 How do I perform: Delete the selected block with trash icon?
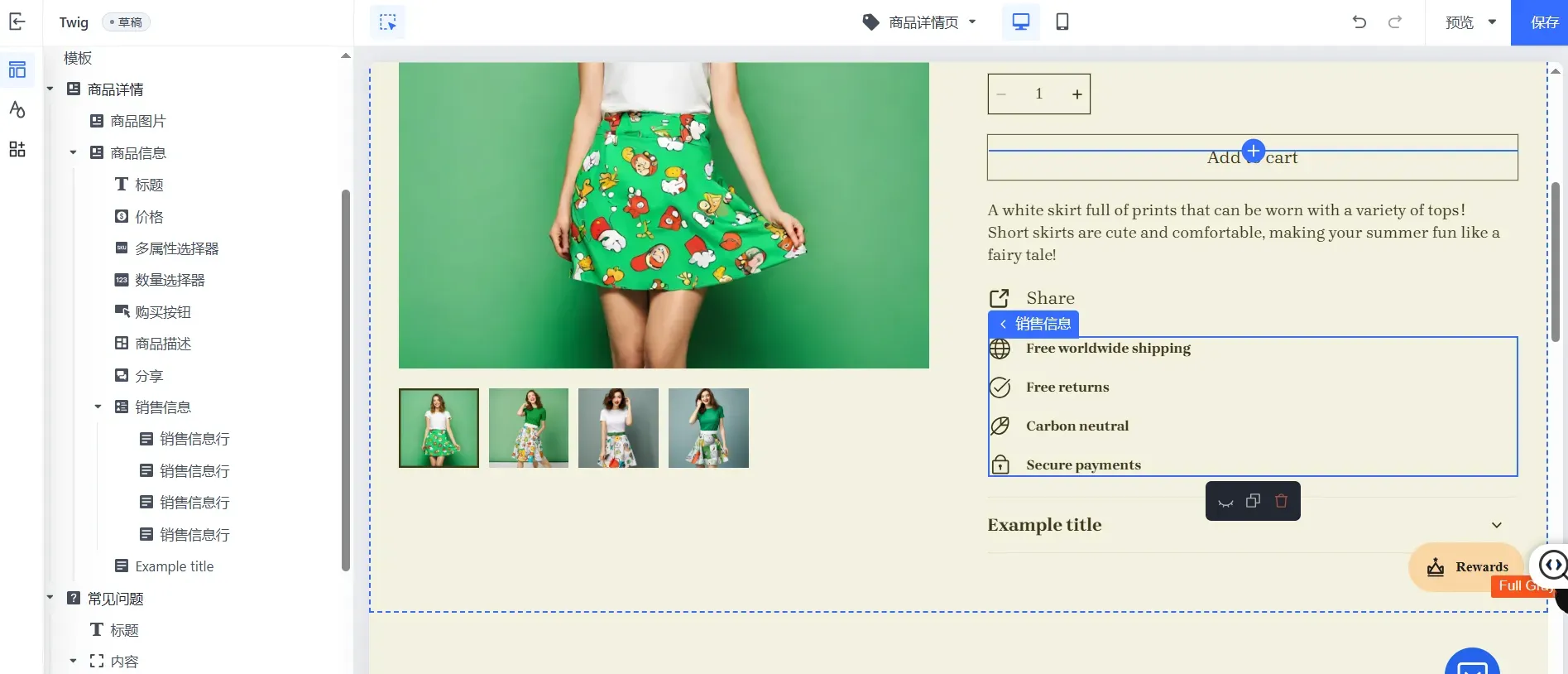tap(1281, 501)
